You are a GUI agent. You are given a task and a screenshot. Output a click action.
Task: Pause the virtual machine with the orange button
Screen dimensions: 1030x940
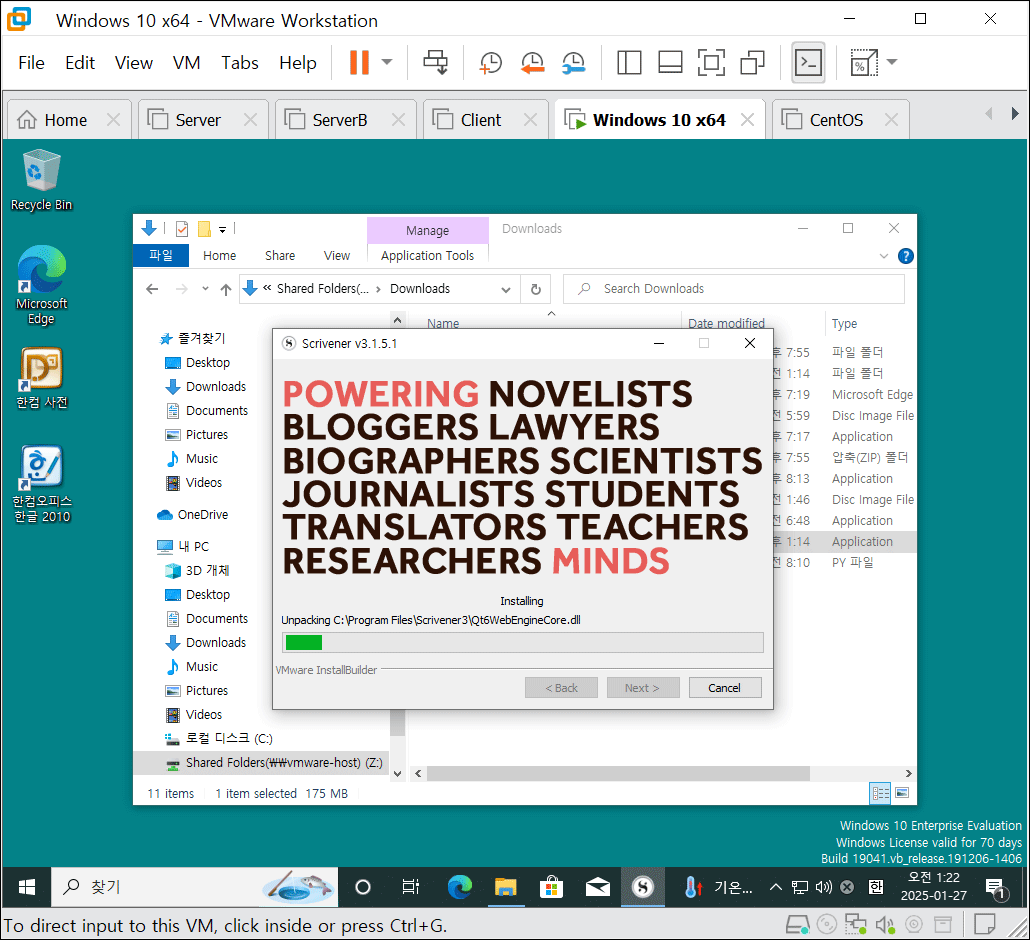click(x=359, y=62)
